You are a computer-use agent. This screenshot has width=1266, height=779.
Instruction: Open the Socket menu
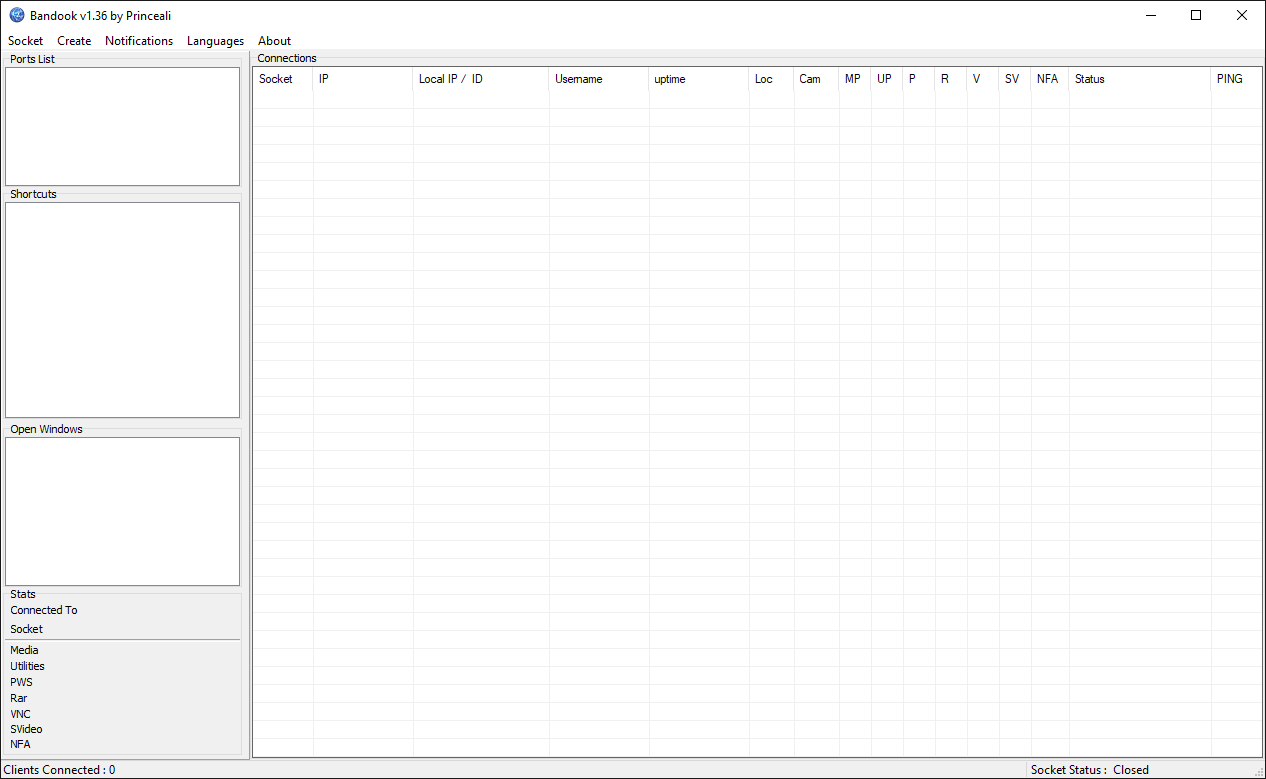[26, 41]
